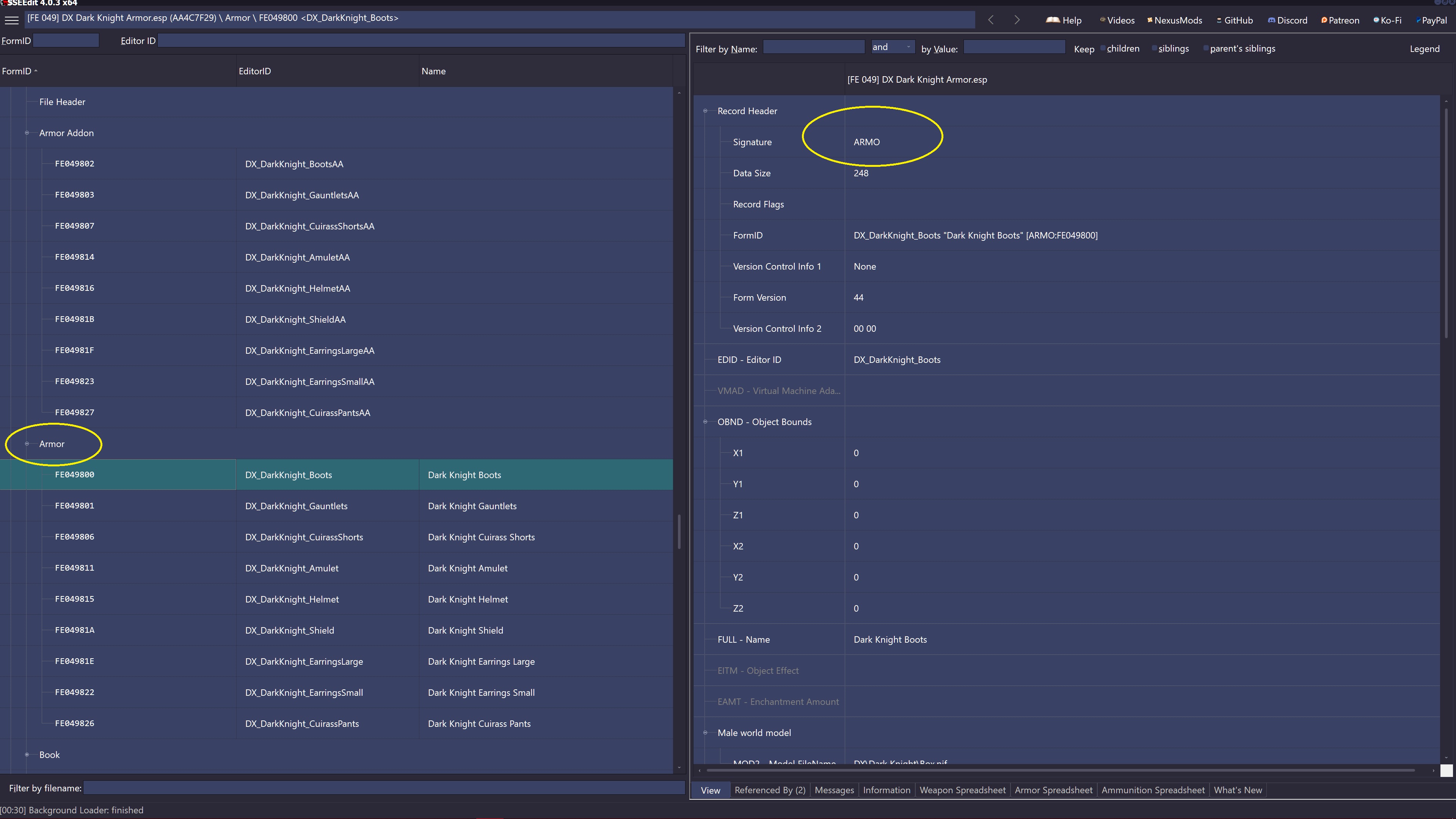Viewport: 1456px width, 819px height.
Task: Open the Information tab
Action: (x=886, y=790)
